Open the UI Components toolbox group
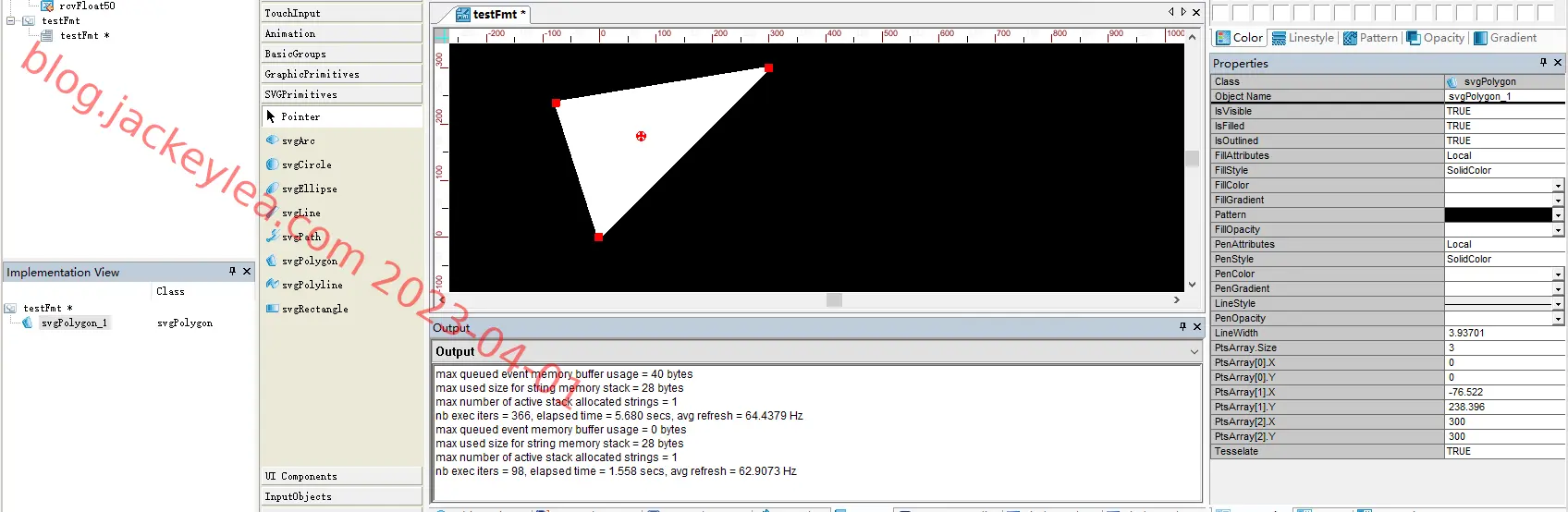1568x512 pixels. tap(341, 476)
